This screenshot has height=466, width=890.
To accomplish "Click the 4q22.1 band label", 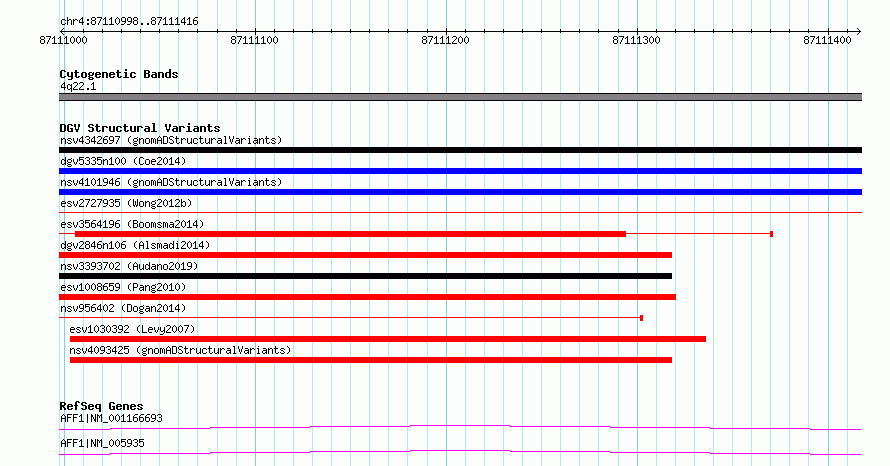I will (78, 86).
